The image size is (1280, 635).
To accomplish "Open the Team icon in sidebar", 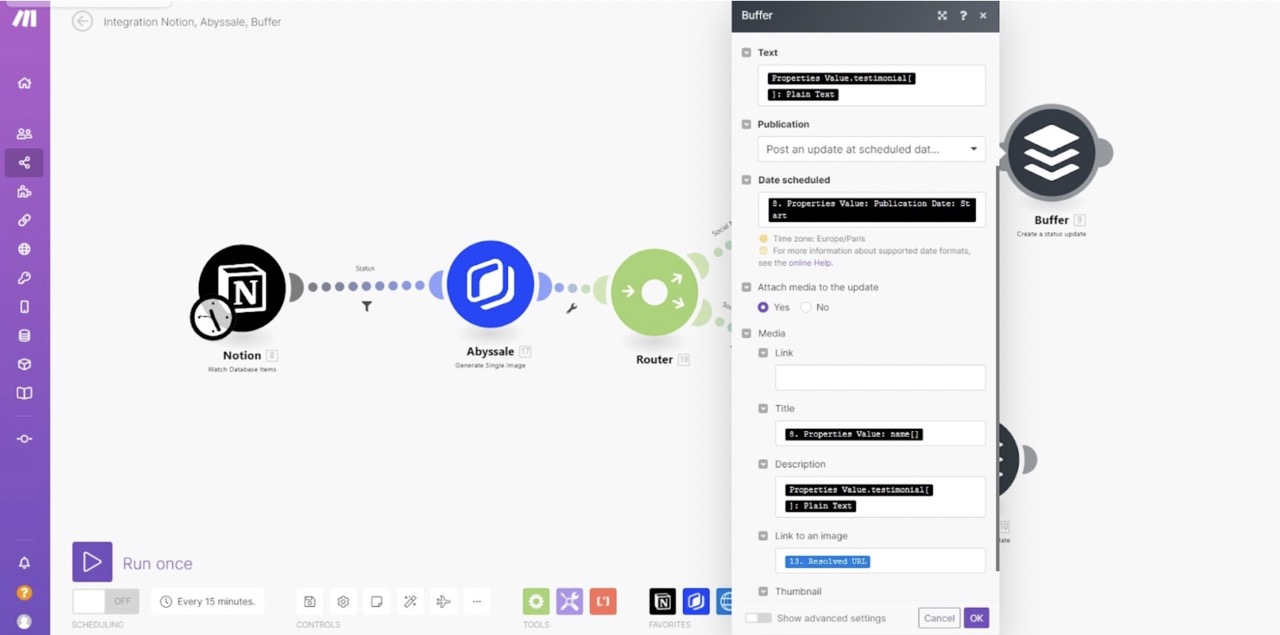I will [x=24, y=134].
